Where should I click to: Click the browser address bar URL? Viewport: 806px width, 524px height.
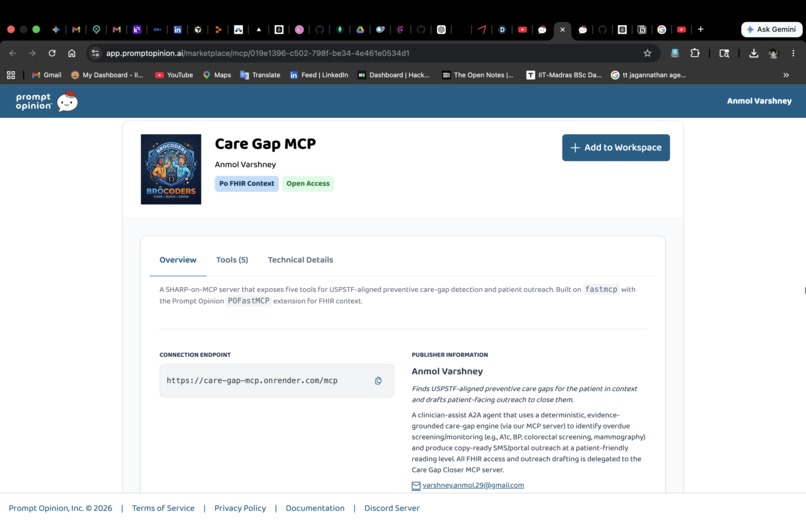click(258, 53)
